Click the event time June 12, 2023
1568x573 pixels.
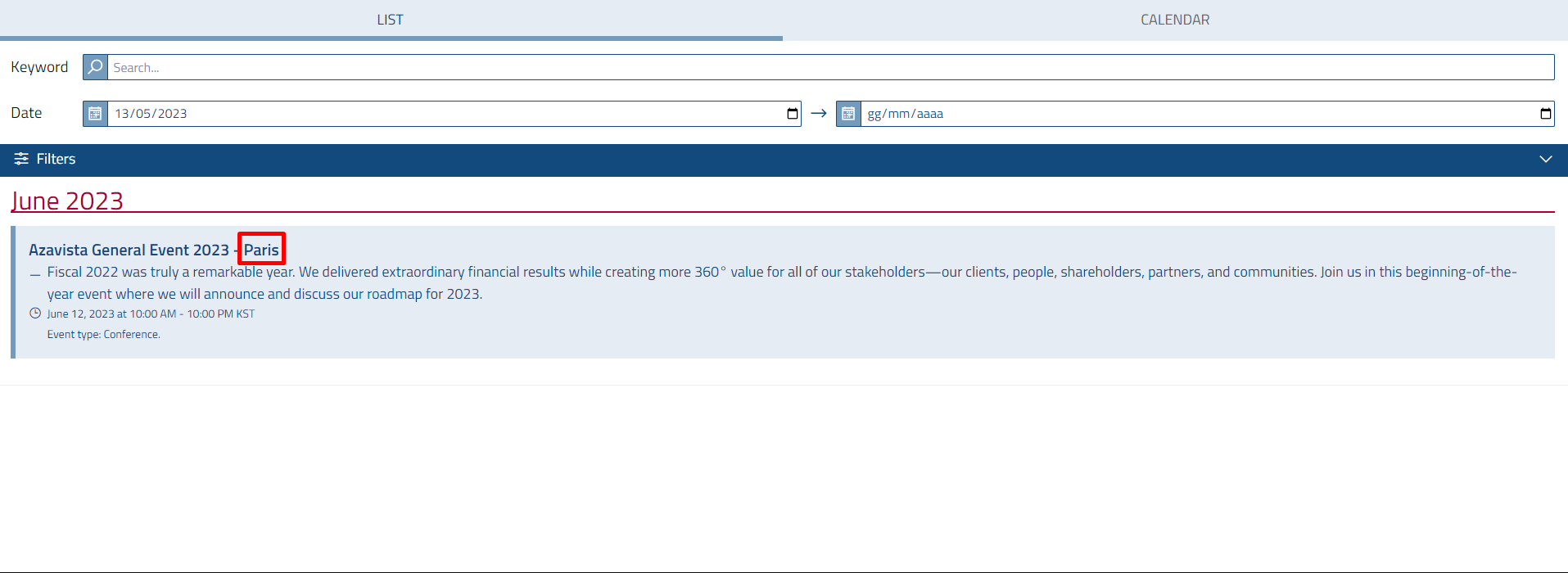151,314
